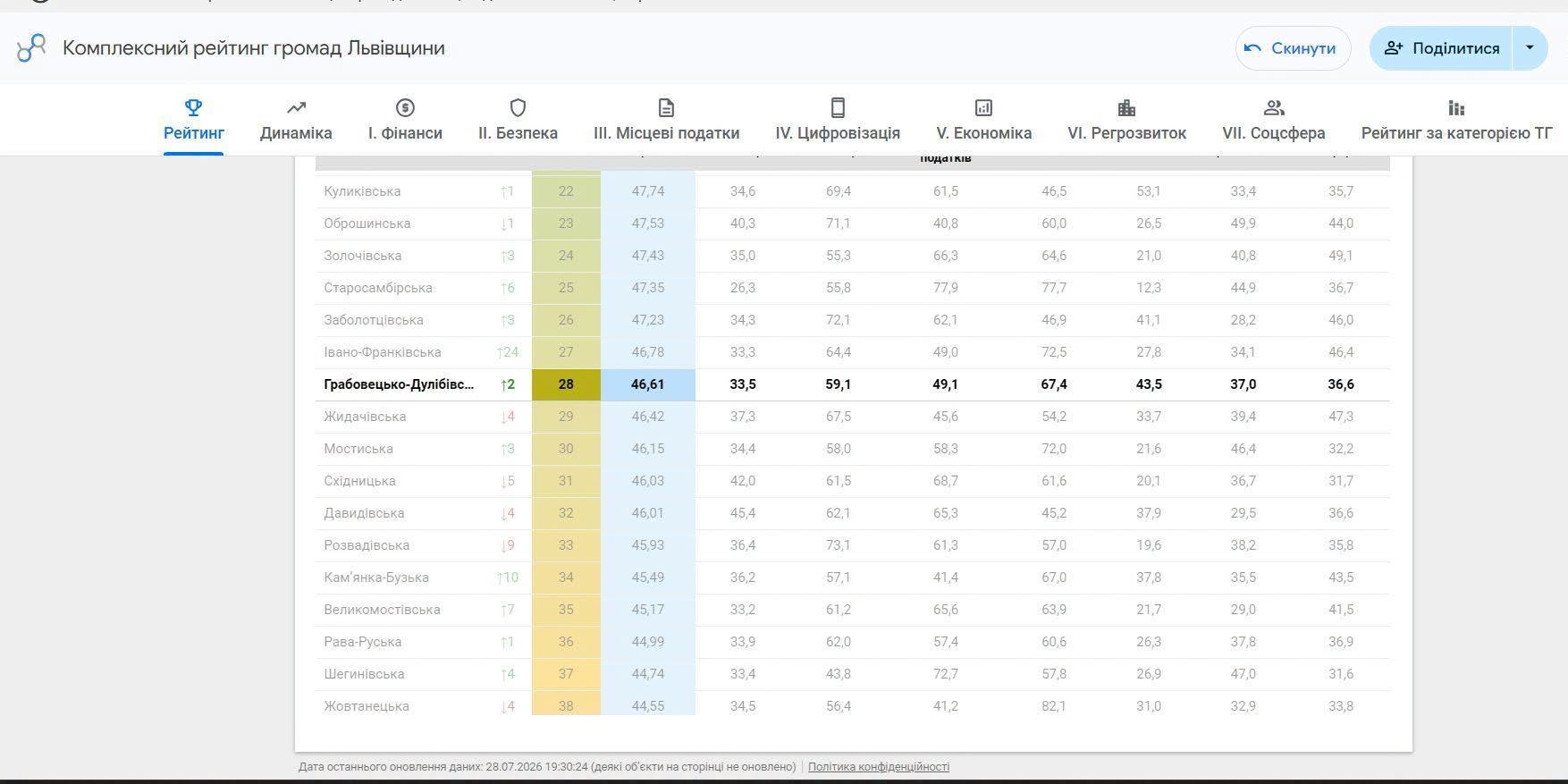Go to the V. Економіка tab
The width and height of the screenshot is (1568, 784).
983,120
